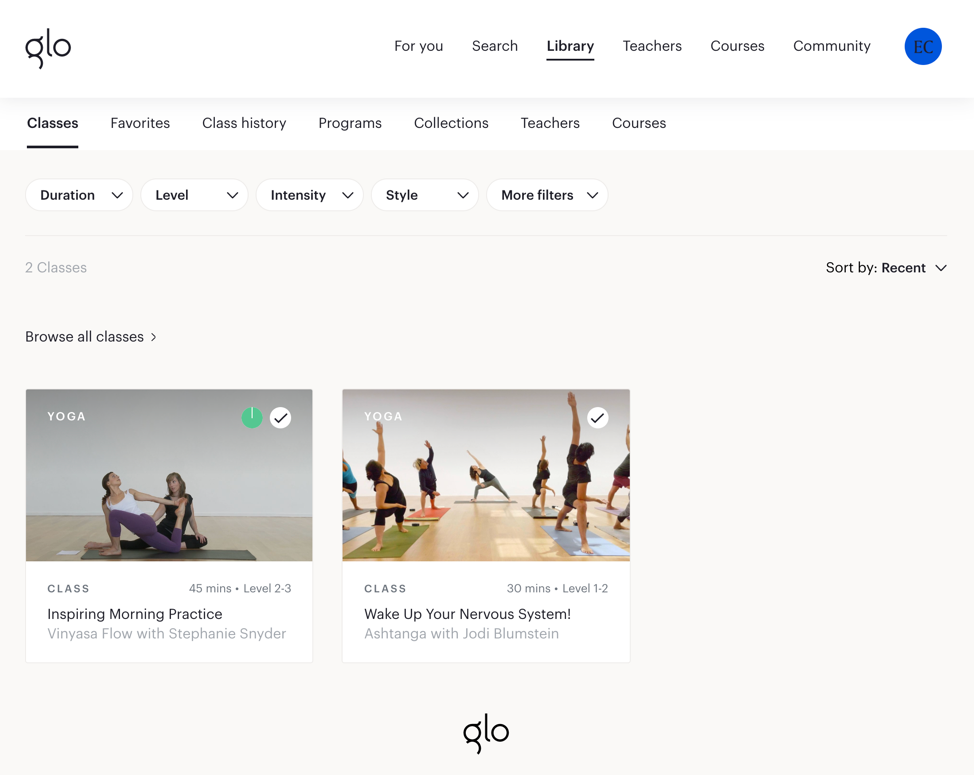Open Courses in top navigation

737,46
